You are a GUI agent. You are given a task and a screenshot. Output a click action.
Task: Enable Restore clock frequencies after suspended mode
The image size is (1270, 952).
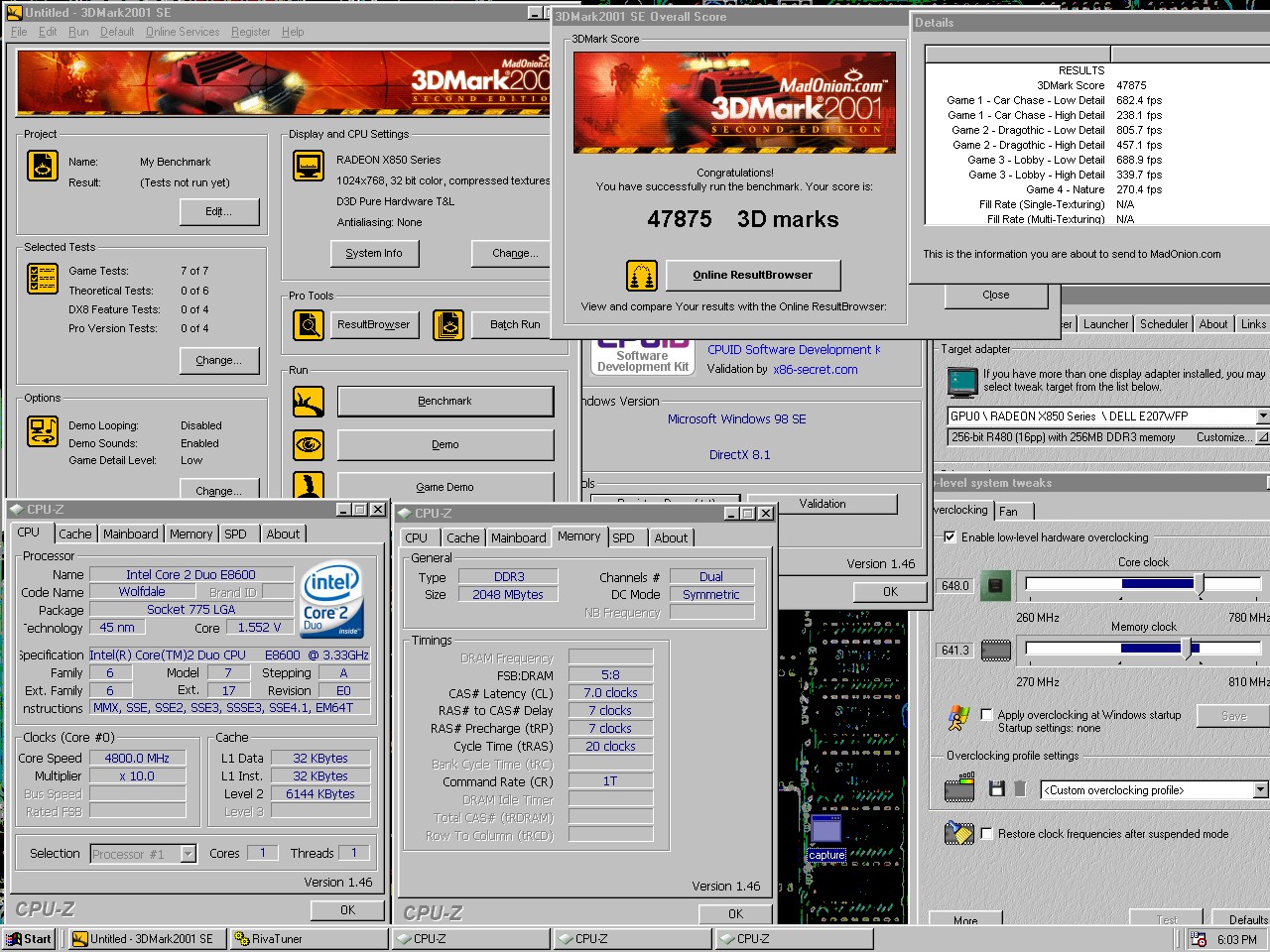point(986,833)
